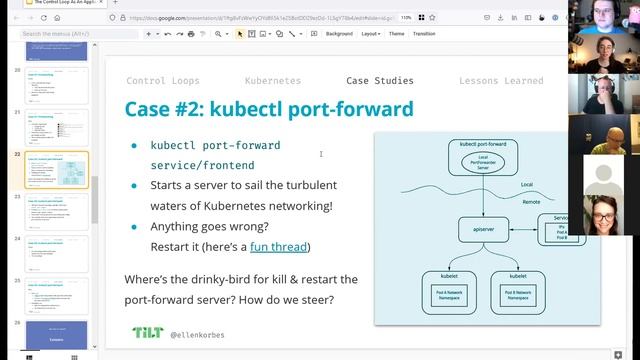This screenshot has height=360, width=640.
Task: Click the Background button
Action: pos(339,34)
